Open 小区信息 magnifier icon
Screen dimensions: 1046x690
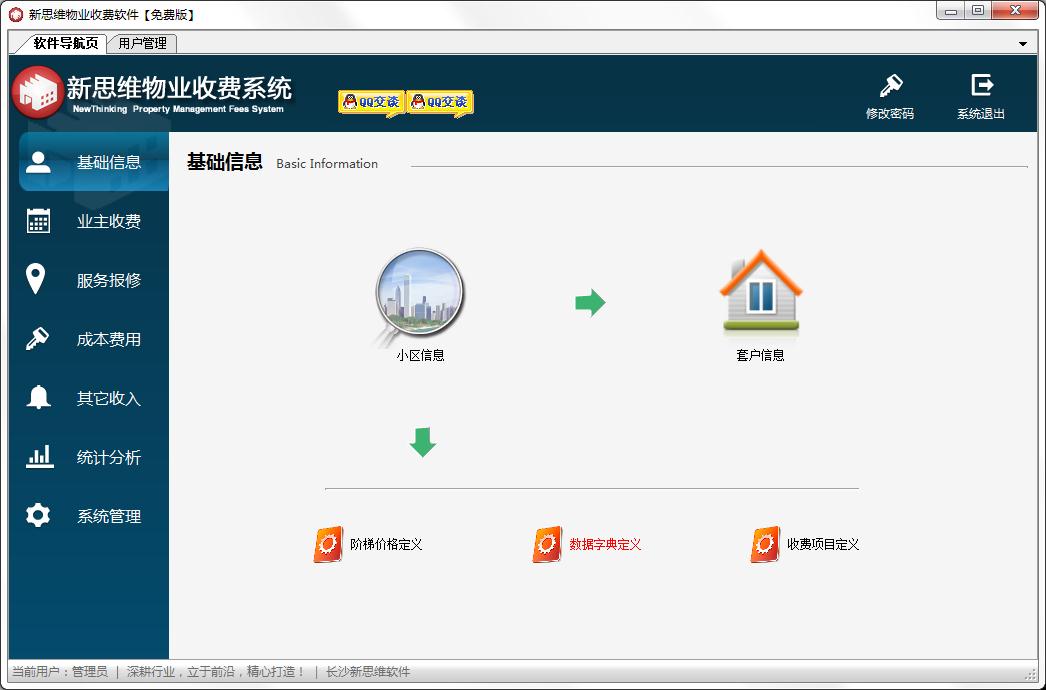419,295
